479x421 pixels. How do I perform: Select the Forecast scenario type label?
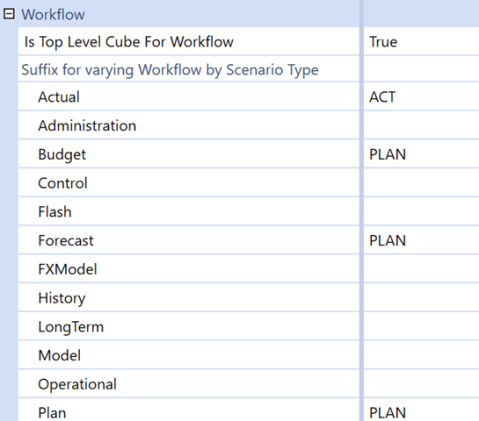click(66, 241)
